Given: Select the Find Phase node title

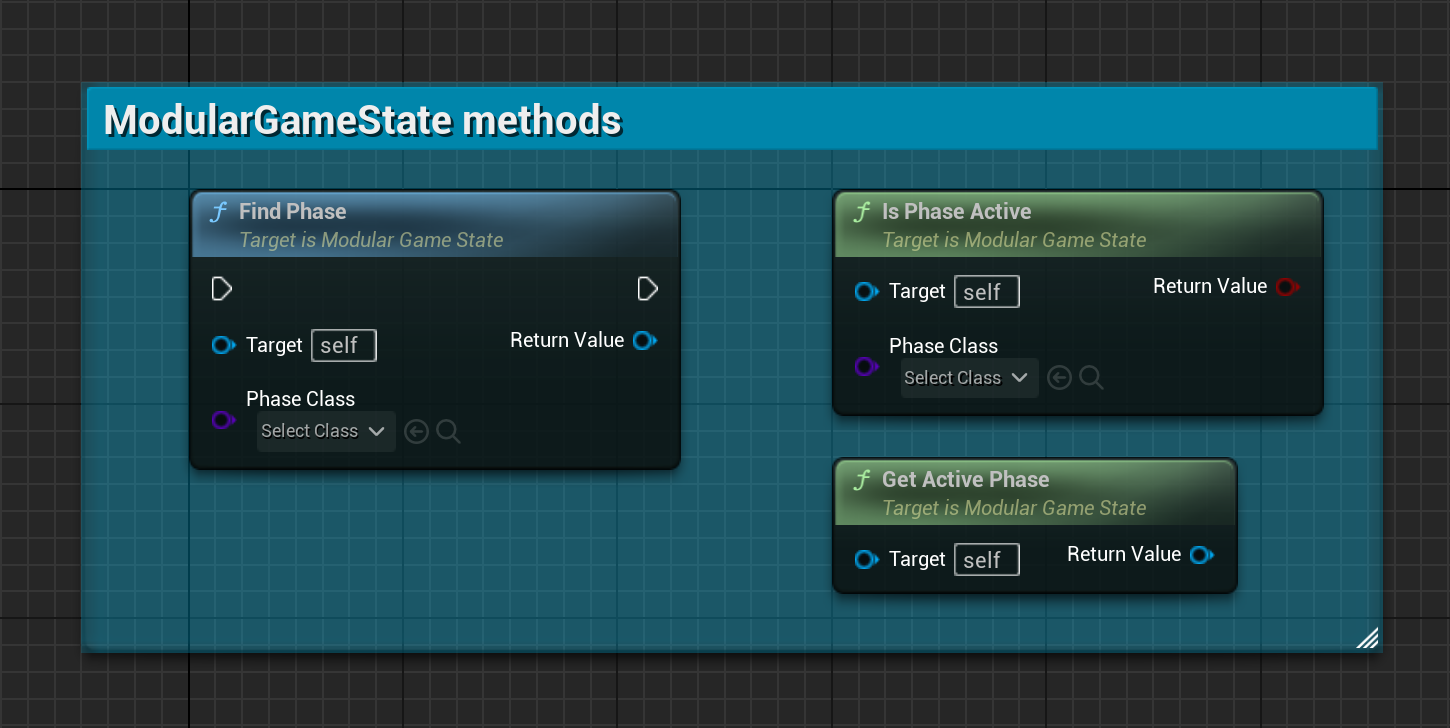Looking at the screenshot, I should 292,212.
